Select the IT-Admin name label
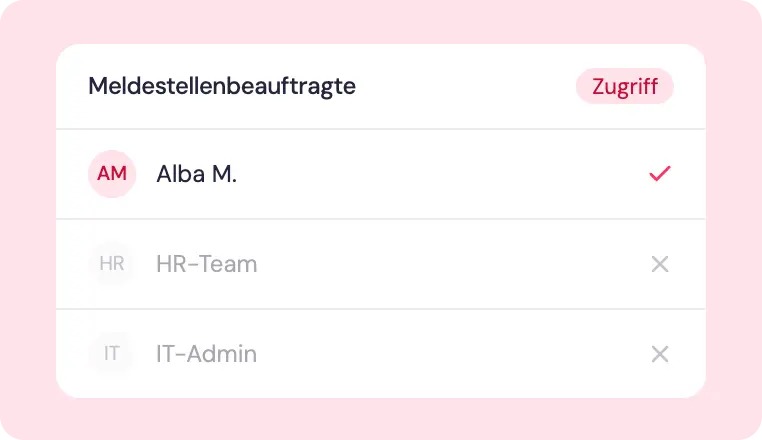 pos(207,354)
